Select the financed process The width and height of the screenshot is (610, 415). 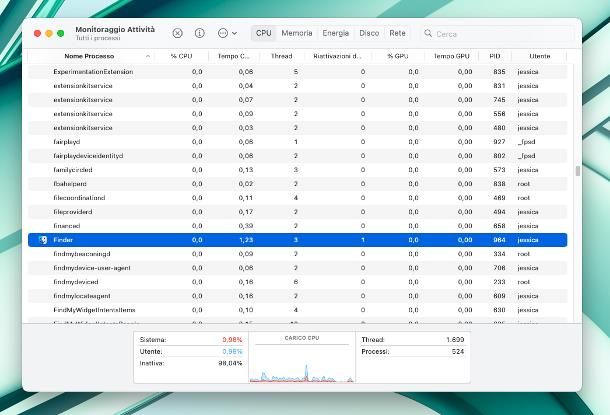pyautogui.click(x=298, y=226)
